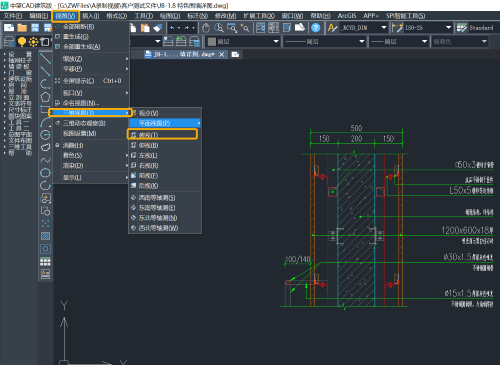Toggle the layer on/off light bulb
Viewport: 500px width, 365px height.
(x=22, y=42)
